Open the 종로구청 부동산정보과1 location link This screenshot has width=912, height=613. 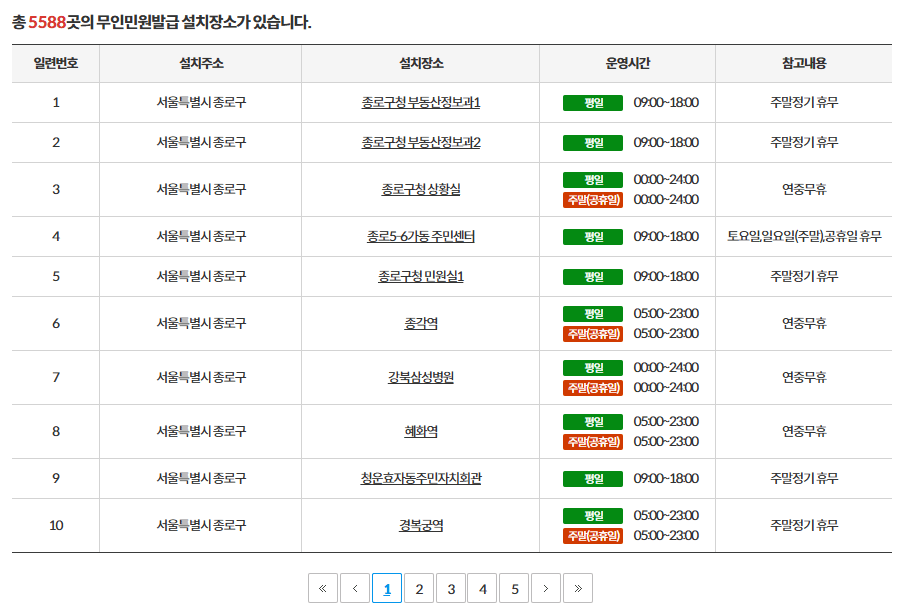(419, 102)
